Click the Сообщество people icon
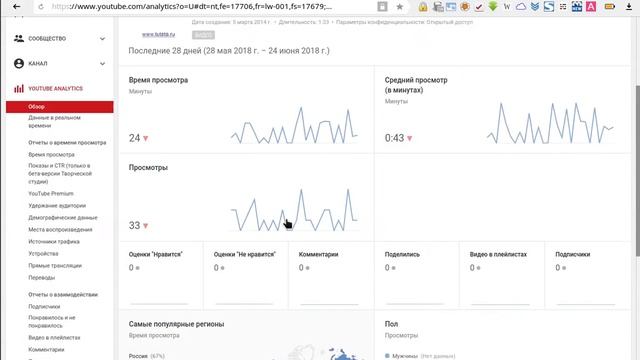 click(x=19, y=38)
